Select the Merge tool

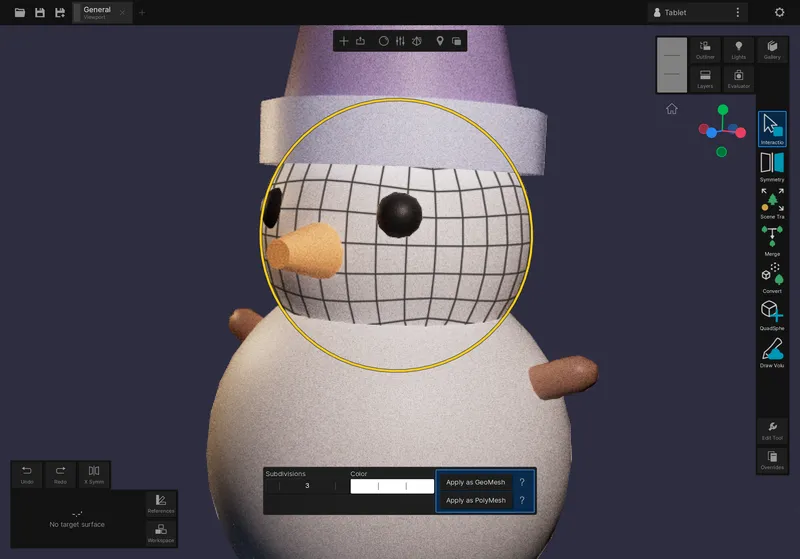pos(772,241)
